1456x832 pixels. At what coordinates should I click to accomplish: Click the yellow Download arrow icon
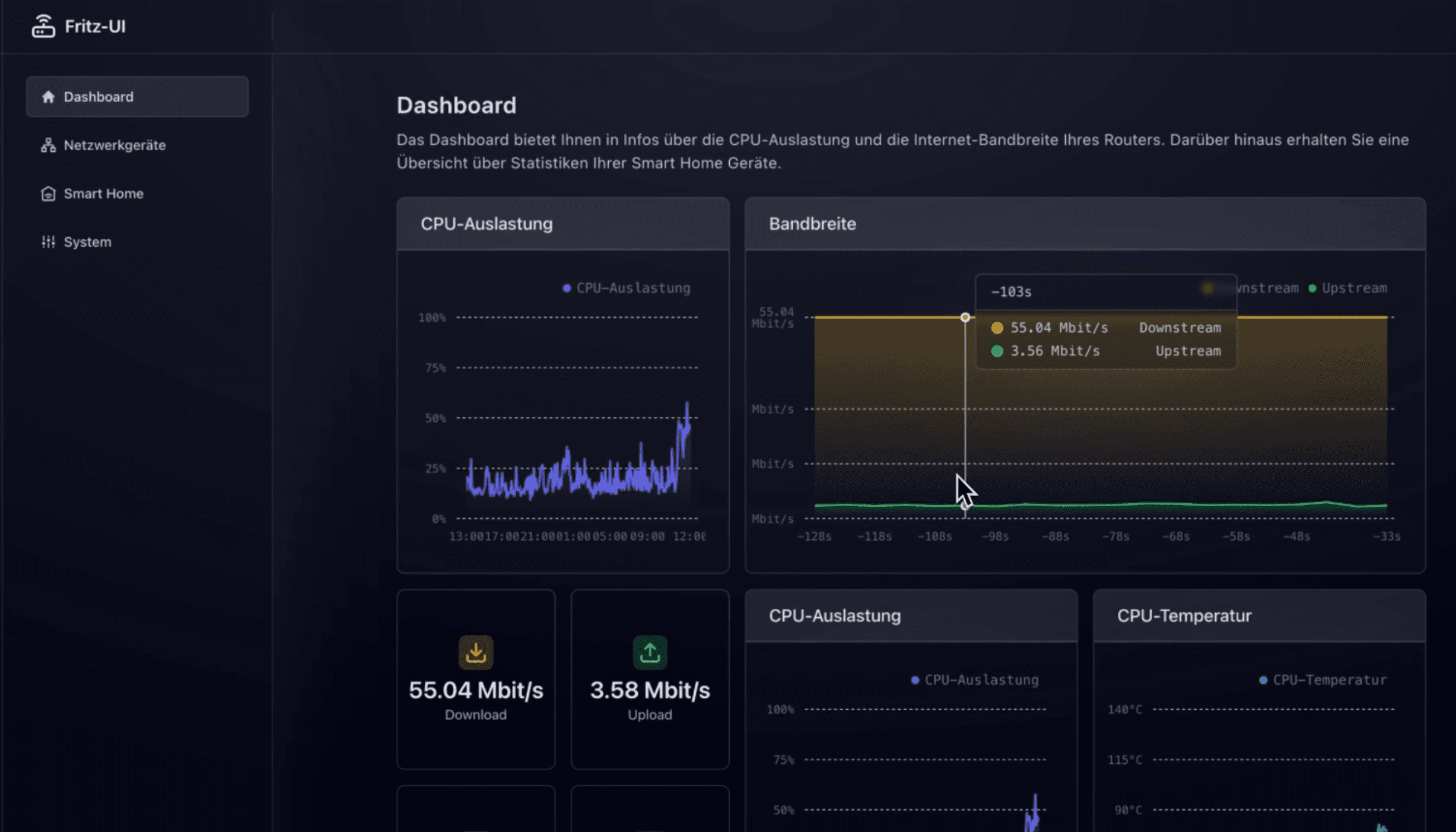pyautogui.click(x=476, y=652)
